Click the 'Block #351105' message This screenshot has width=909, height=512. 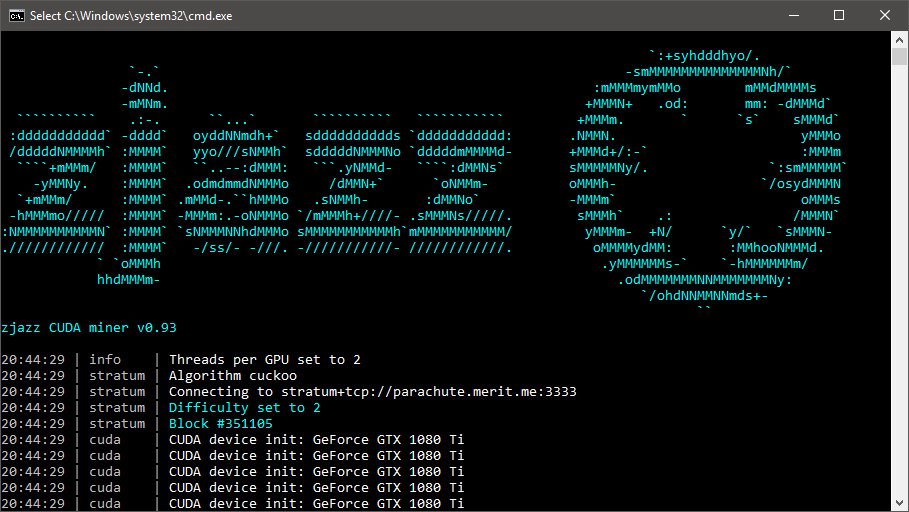coord(220,424)
